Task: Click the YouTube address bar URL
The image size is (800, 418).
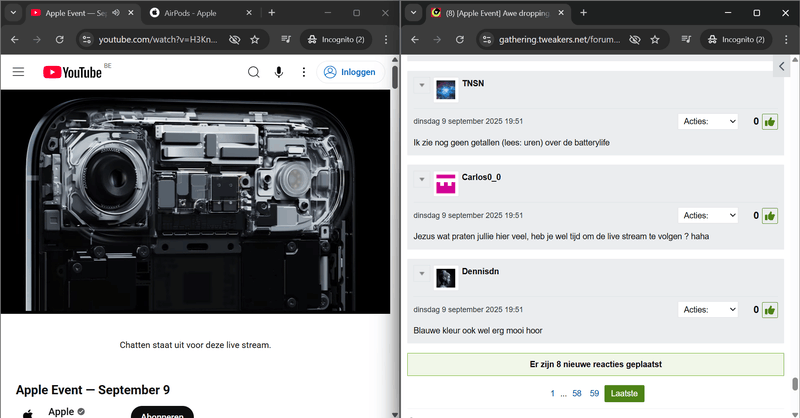Action: 158,39
